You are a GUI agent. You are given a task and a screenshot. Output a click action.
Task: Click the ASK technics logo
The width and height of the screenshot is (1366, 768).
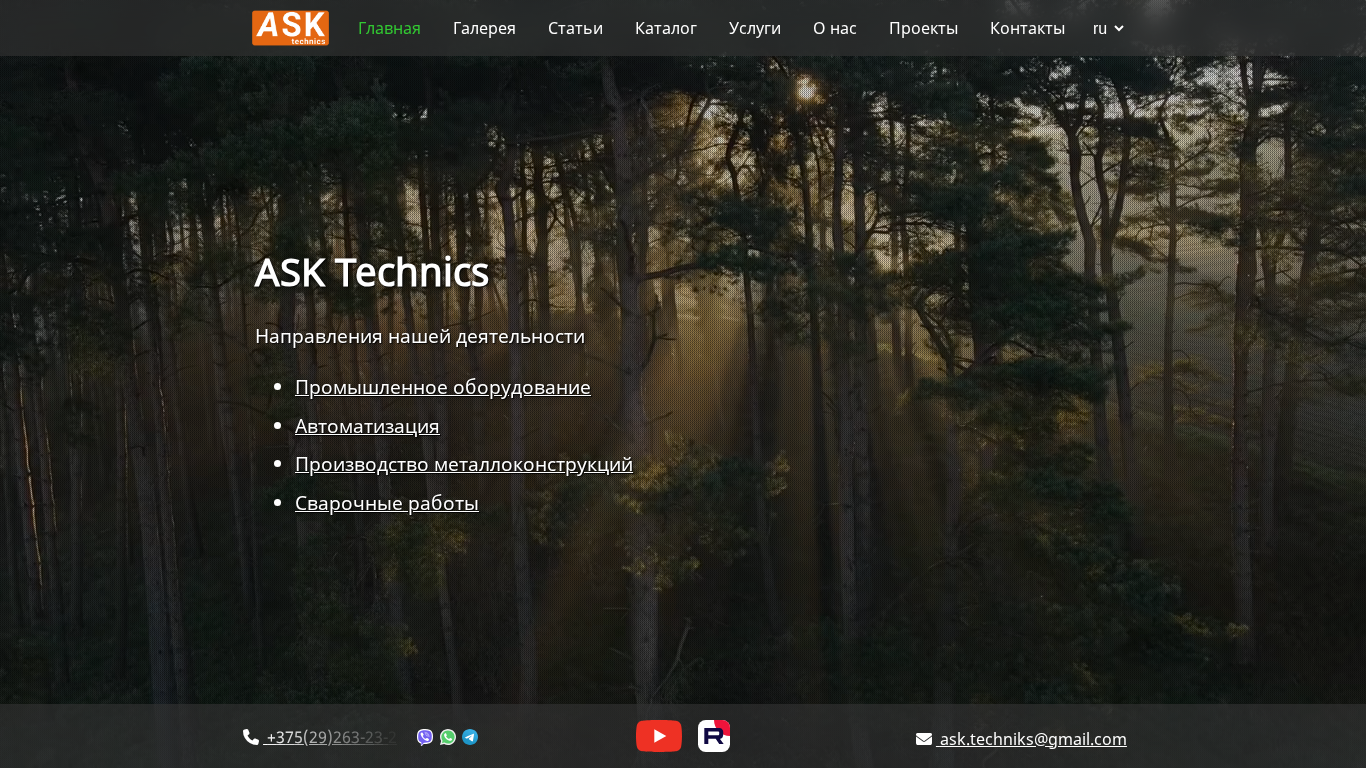pos(290,28)
